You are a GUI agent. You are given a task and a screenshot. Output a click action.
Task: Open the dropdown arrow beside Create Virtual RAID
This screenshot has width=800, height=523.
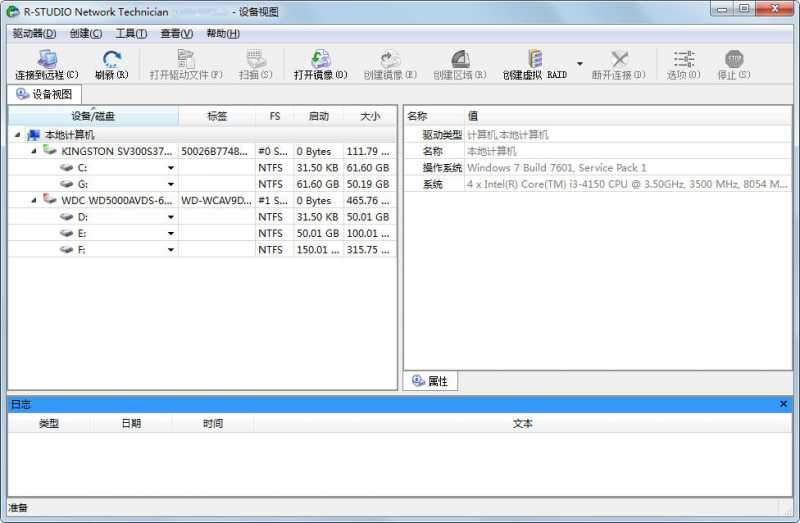[x=580, y=64]
